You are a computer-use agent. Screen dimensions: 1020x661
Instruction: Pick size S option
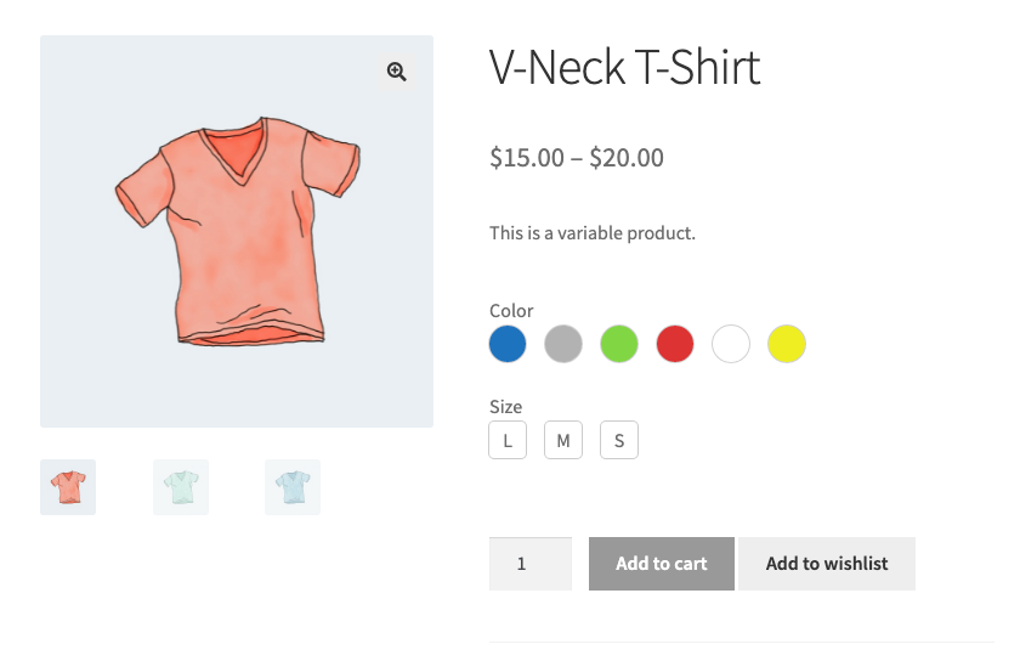[x=619, y=440]
